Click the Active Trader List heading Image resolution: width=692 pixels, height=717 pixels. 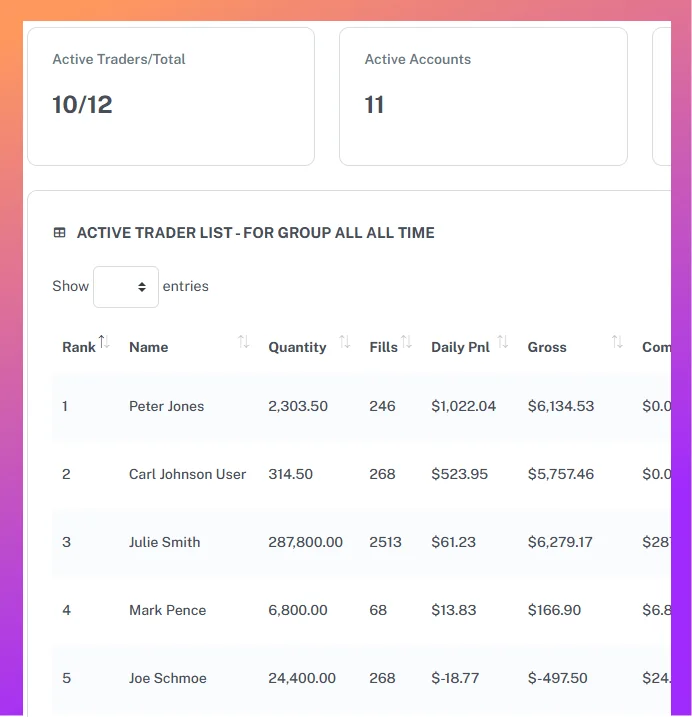coord(255,233)
